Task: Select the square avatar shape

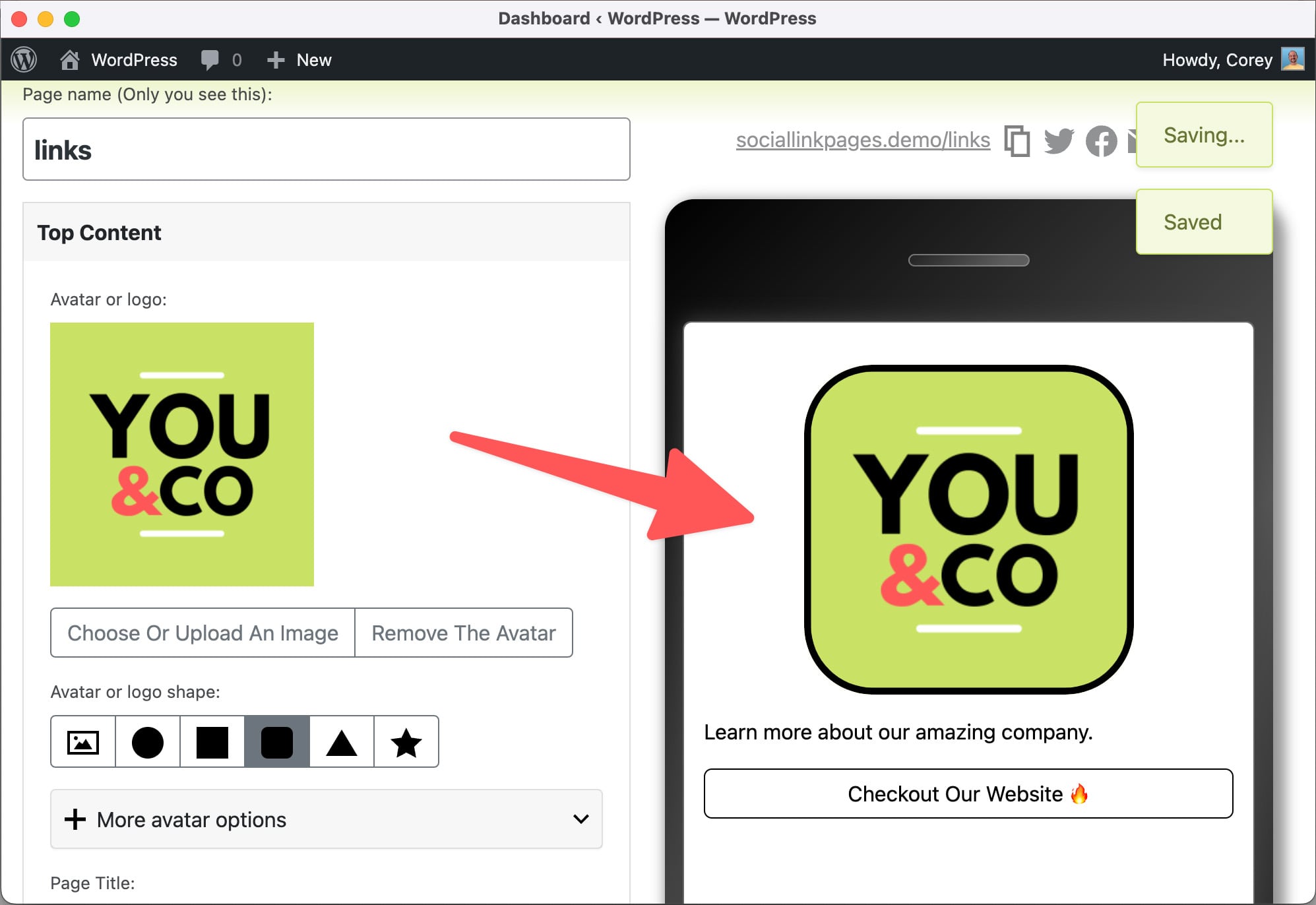Action: pos(212,742)
